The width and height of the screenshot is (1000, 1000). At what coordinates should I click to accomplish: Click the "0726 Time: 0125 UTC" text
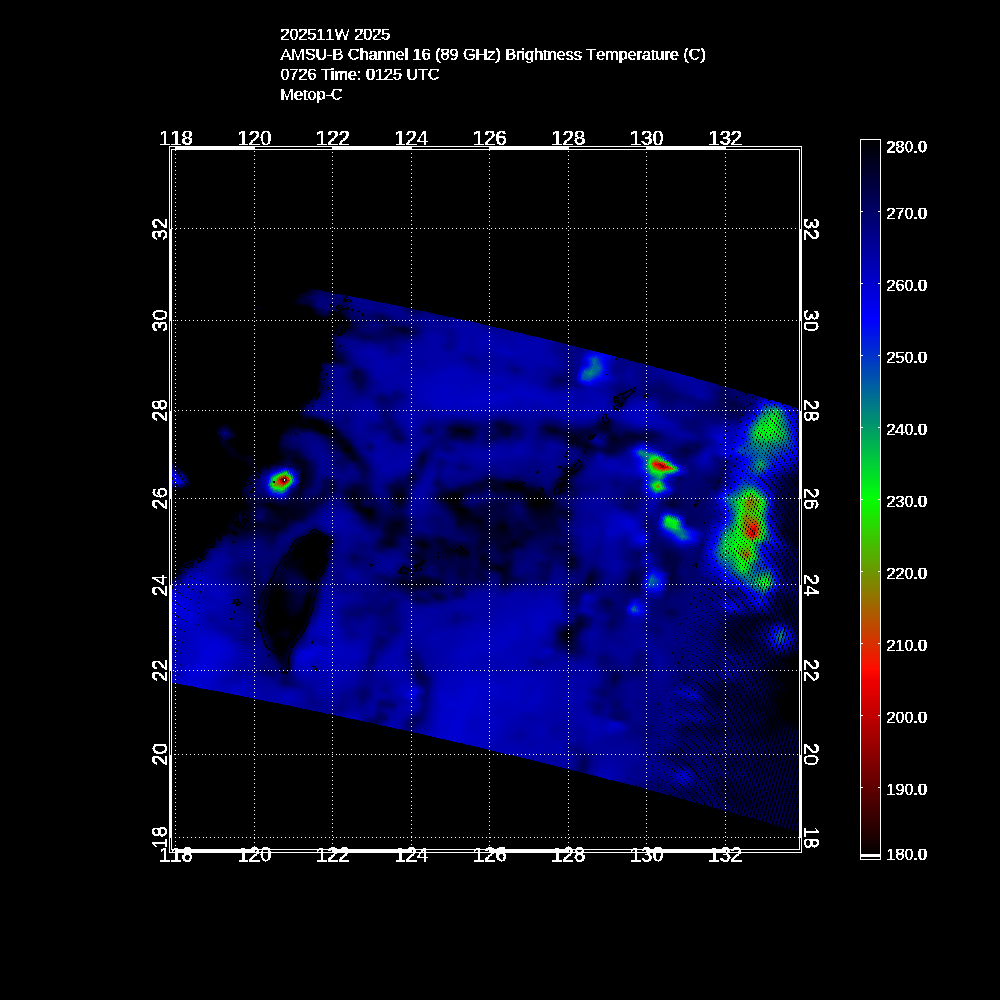click(x=359, y=75)
